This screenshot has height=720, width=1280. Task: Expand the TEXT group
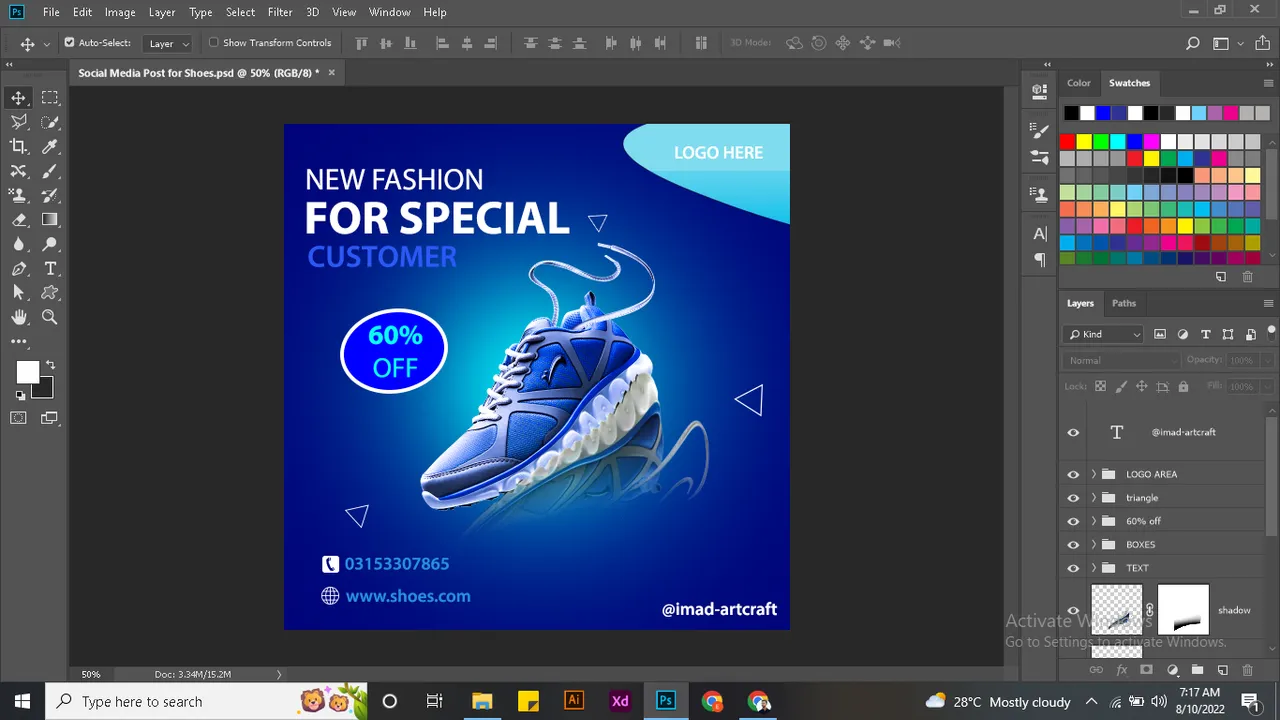tap(1093, 568)
